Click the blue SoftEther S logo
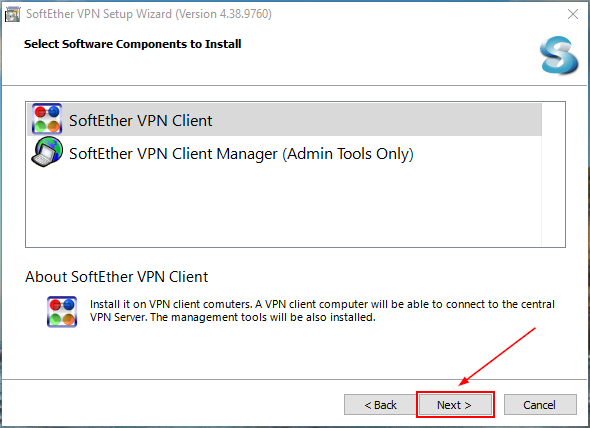Viewport: 590px width, 428px height. click(558, 55)
